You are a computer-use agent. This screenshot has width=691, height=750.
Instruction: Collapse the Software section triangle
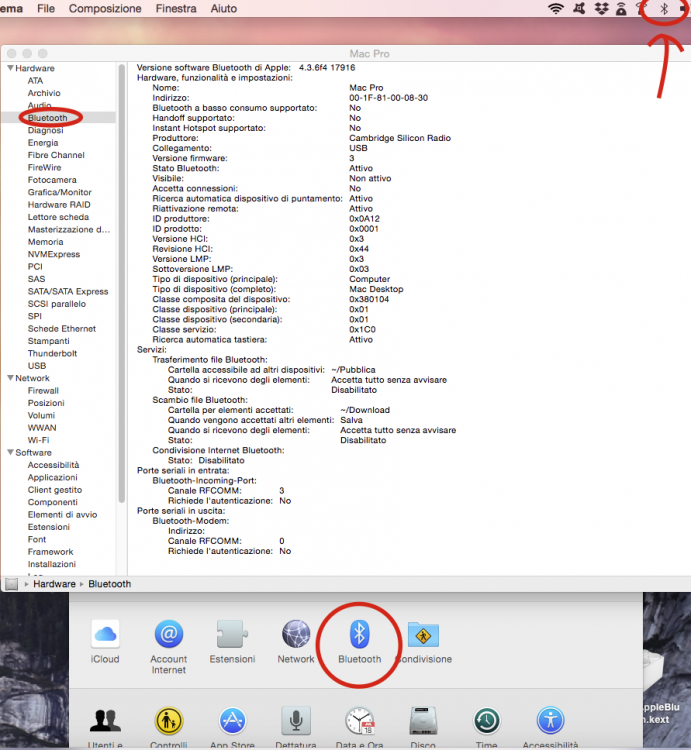tap(10, 452)
